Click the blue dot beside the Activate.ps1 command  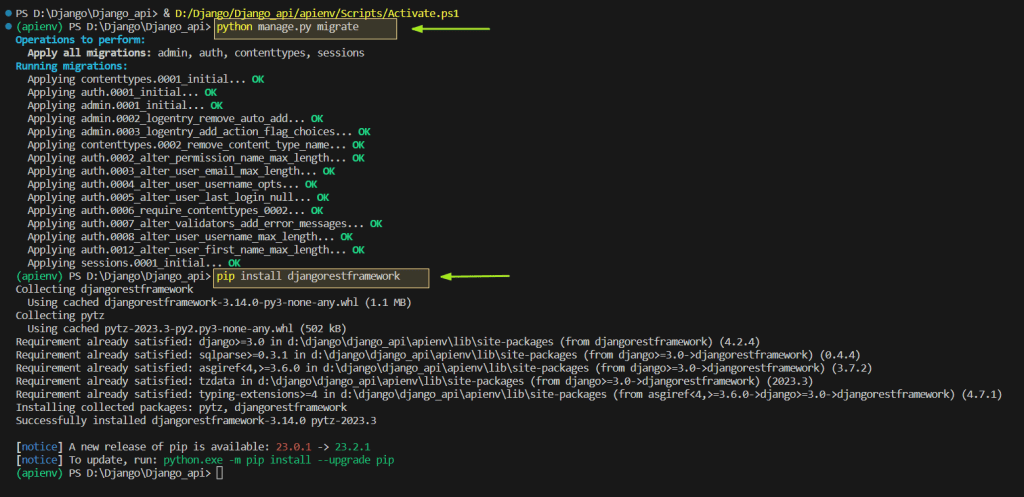pos(8,14)
